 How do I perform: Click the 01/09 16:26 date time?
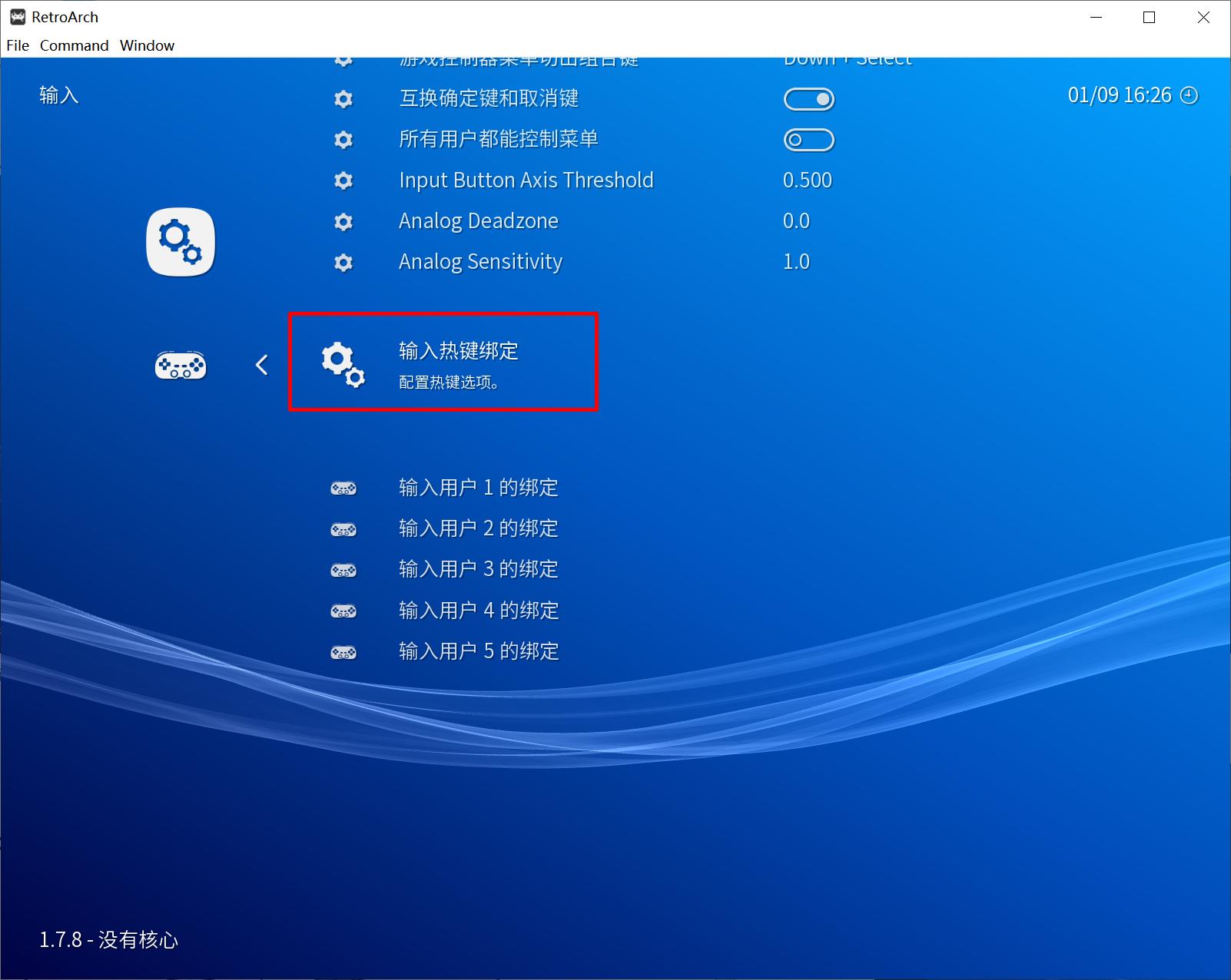point(1120,95)
